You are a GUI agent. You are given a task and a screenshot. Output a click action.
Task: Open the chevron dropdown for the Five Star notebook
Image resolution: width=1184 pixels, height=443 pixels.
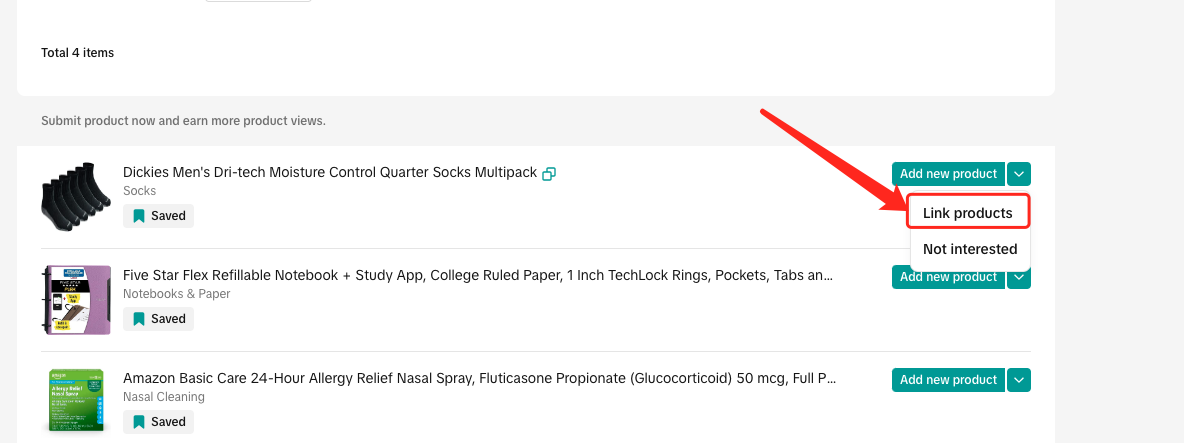pos(1018,277)
